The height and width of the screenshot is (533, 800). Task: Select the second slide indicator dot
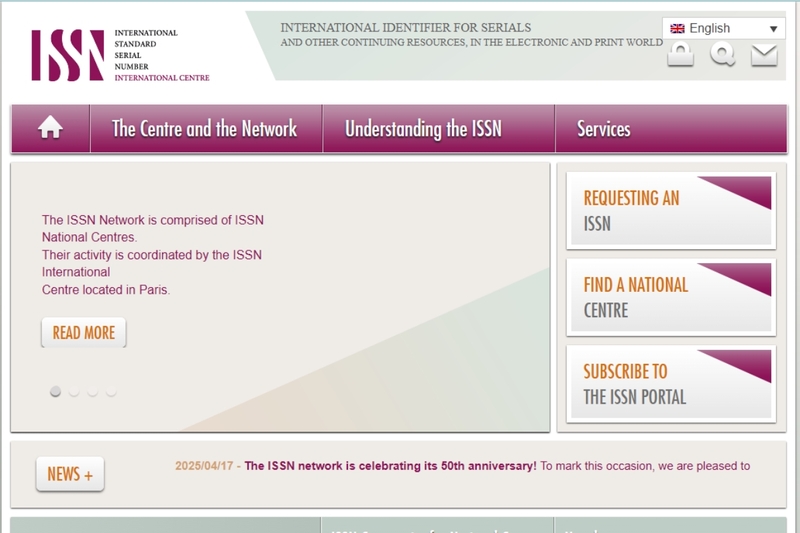(x=74, y=391)
